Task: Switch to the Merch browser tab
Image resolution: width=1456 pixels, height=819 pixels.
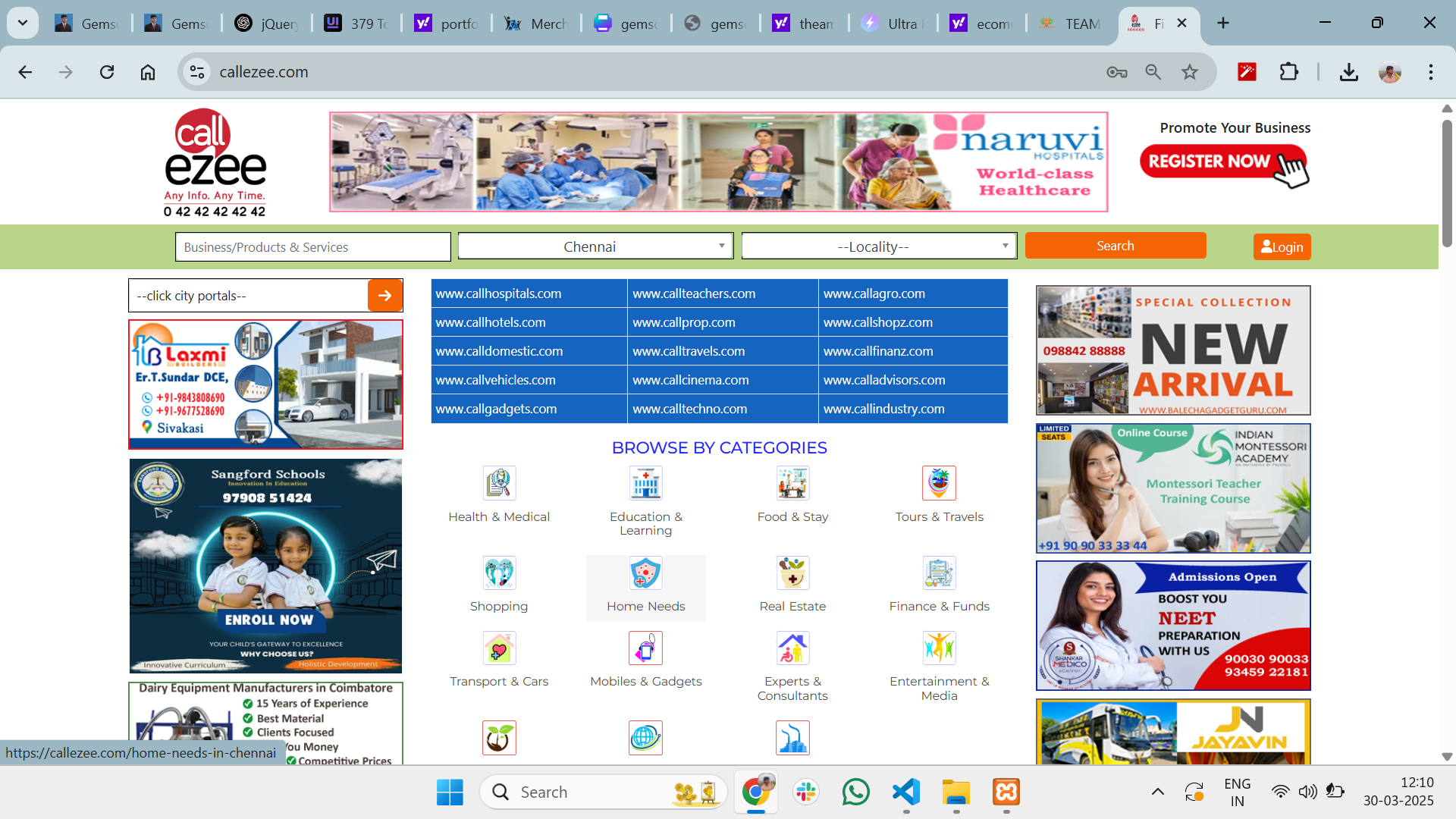Action: tap(538, 24)
